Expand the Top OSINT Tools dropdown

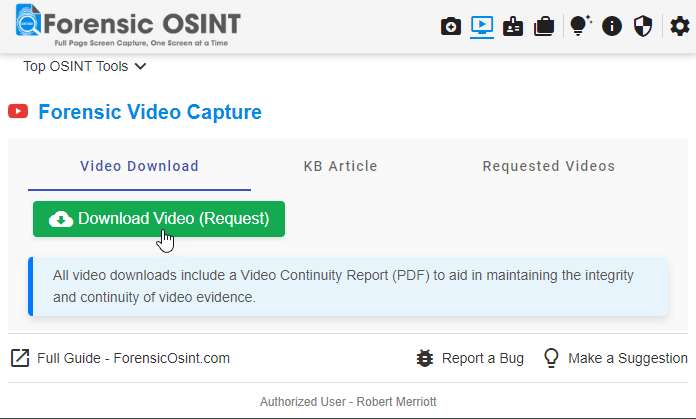[x=85, y=66]
